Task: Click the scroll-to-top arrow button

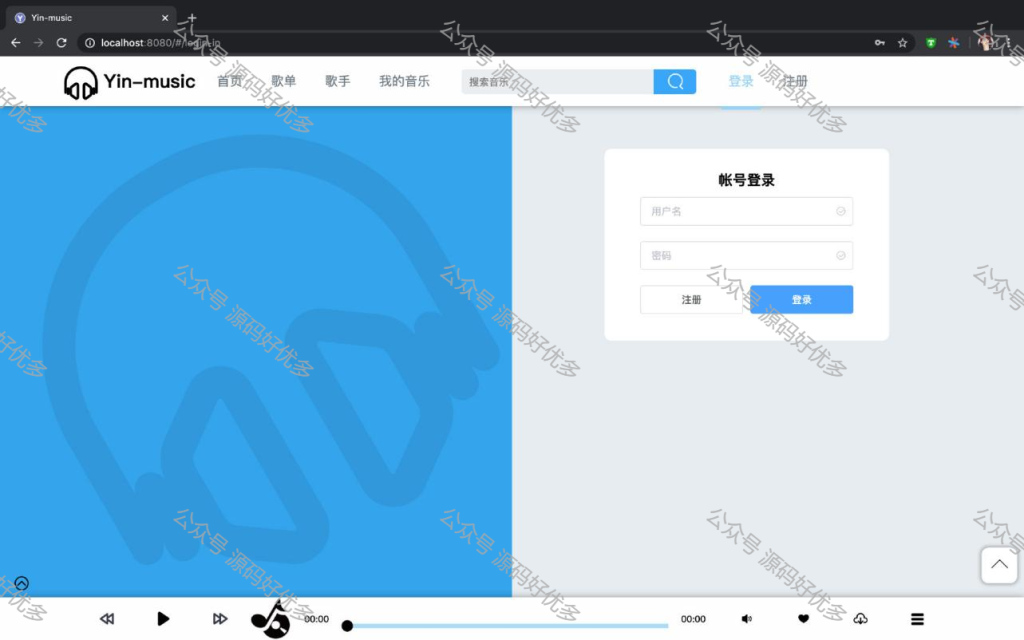Action: (x=999, y=565)
